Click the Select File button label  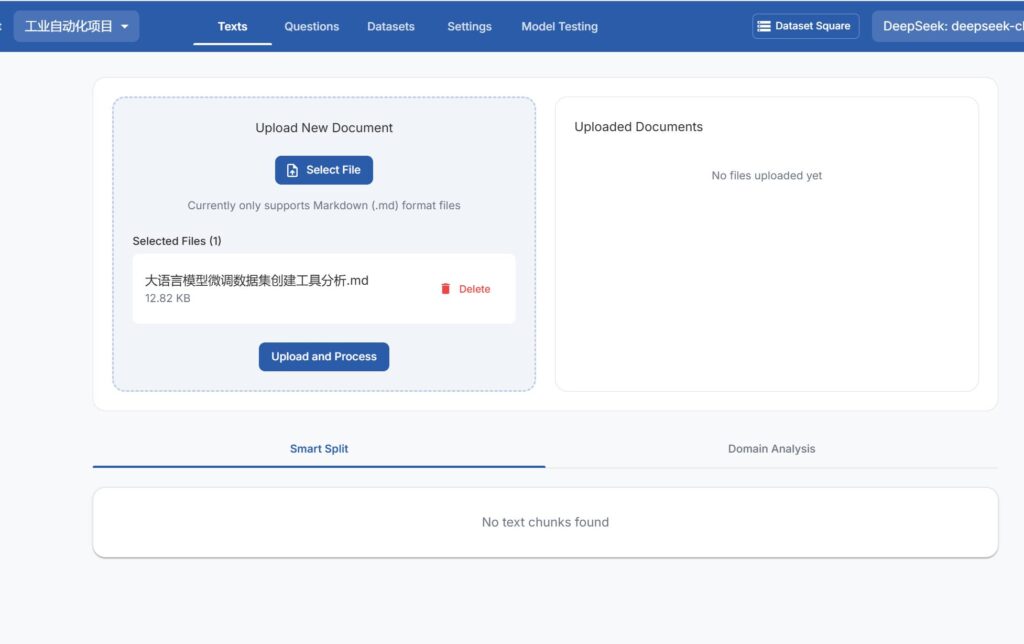[333, 170]
